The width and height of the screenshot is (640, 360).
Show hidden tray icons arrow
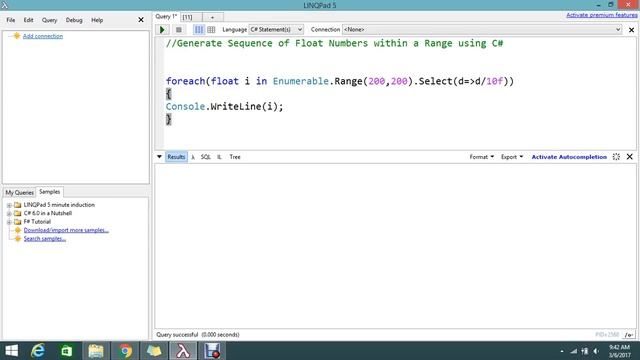(x=562, y=351)
